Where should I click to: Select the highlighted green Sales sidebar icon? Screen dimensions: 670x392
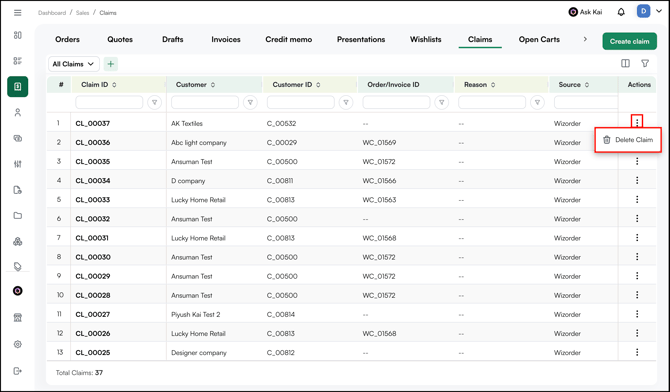coord(18,87)
